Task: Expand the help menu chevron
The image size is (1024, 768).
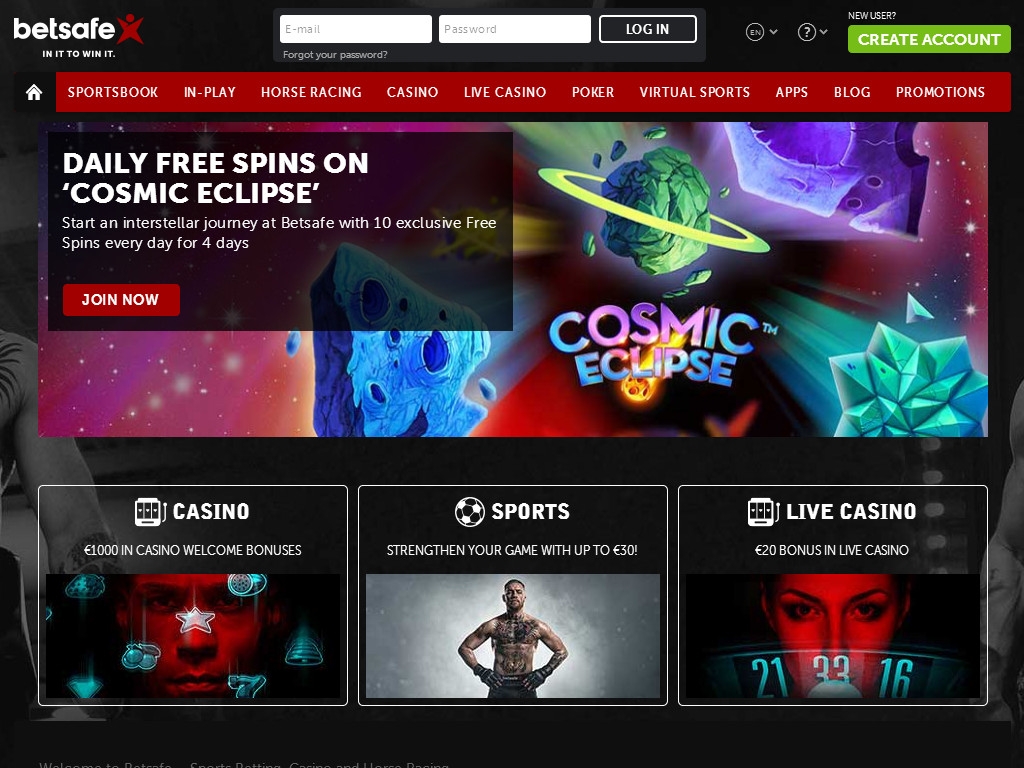Action: pos(824,31)
